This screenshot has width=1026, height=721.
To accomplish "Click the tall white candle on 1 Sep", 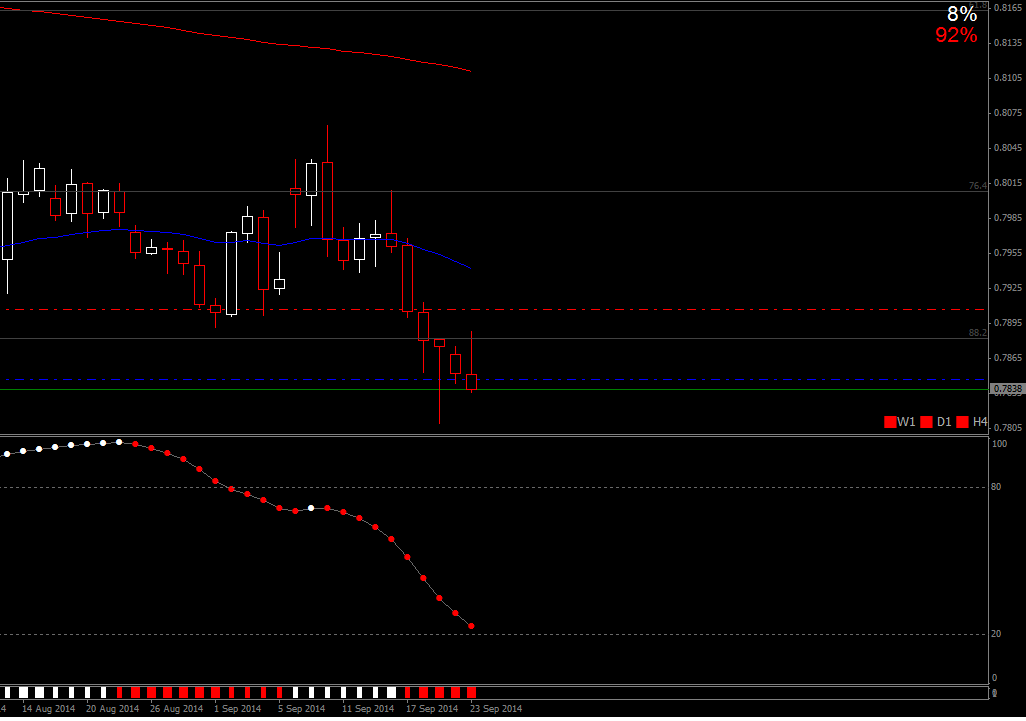I will (232, 273).
